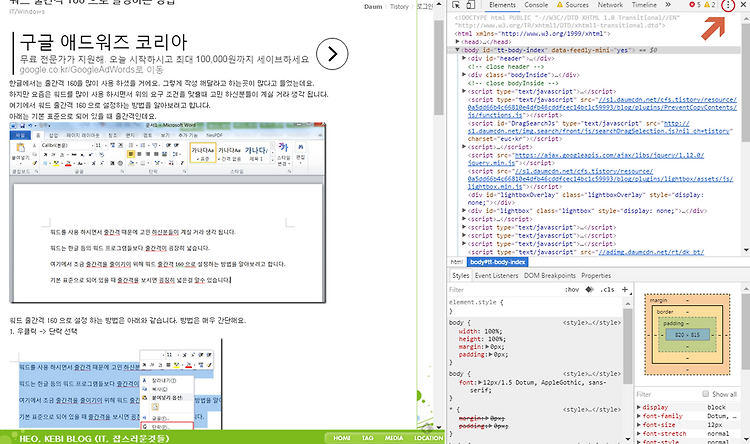Activate the DevTools inspect element picker
The height and width of the screenshot is (444, 750).
[456, 5]
